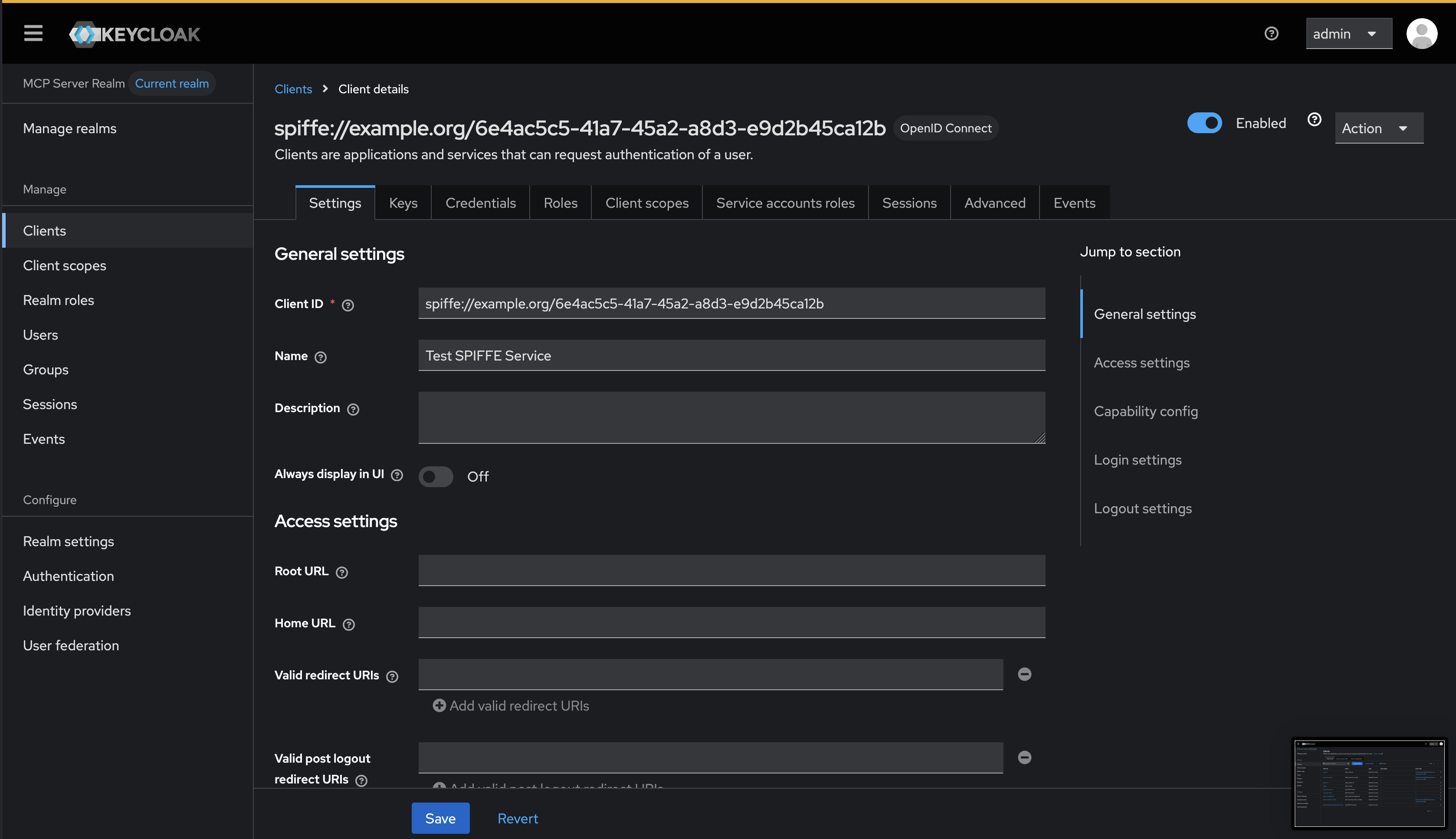The image size is (1456, 839).
Task: Open Service accounts roles tab
Action: (785, 203)
